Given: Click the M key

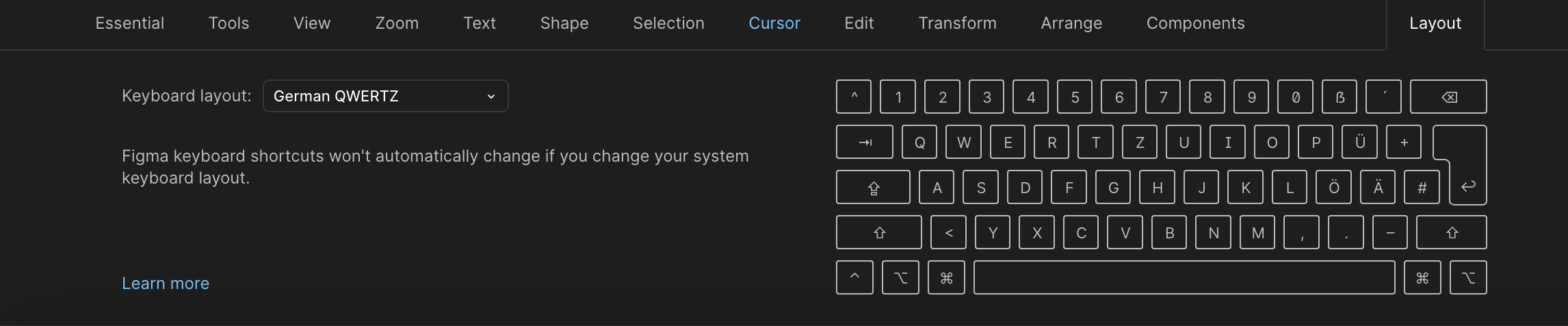Looking at the screenshot, I should [1257, 232].
